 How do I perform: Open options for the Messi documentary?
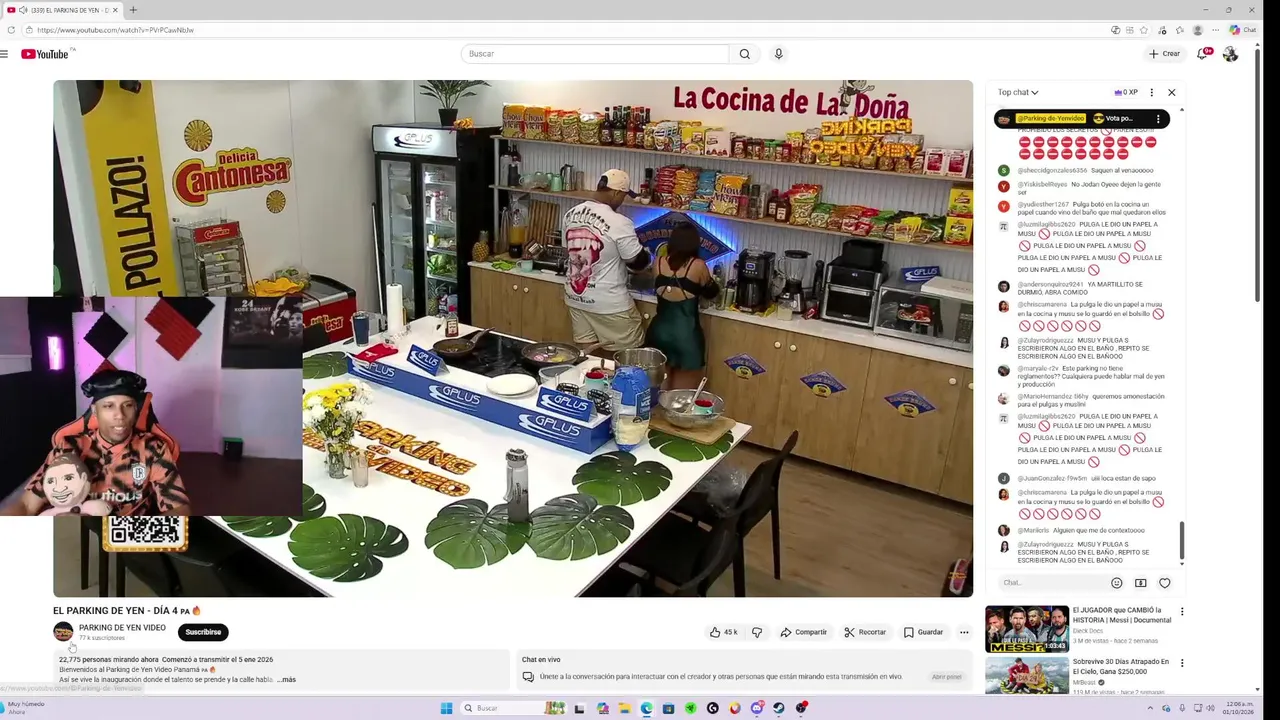point(1182,611)
